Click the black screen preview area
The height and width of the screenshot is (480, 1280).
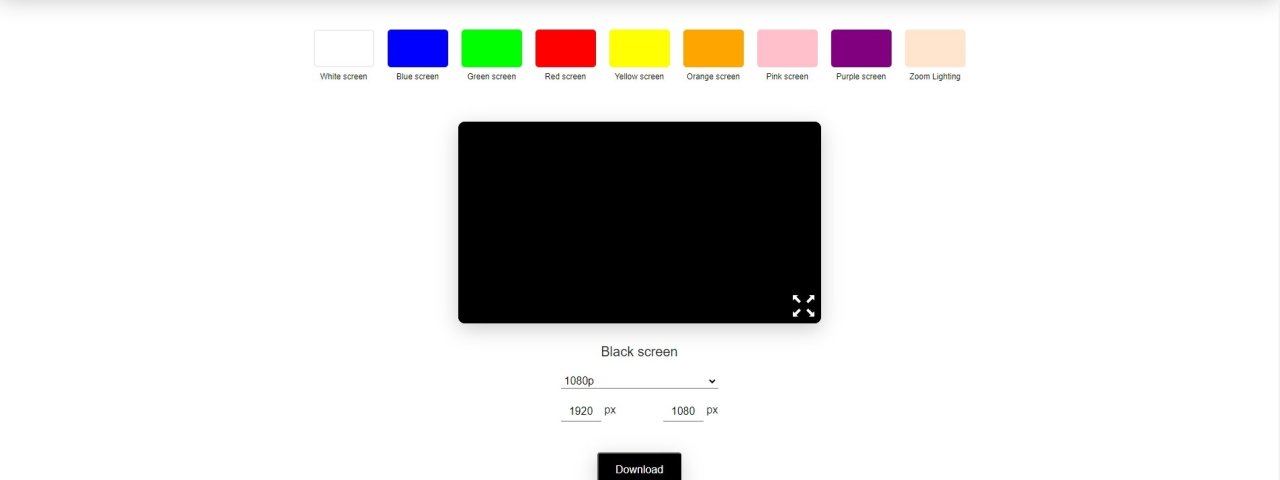pos(639,222)
